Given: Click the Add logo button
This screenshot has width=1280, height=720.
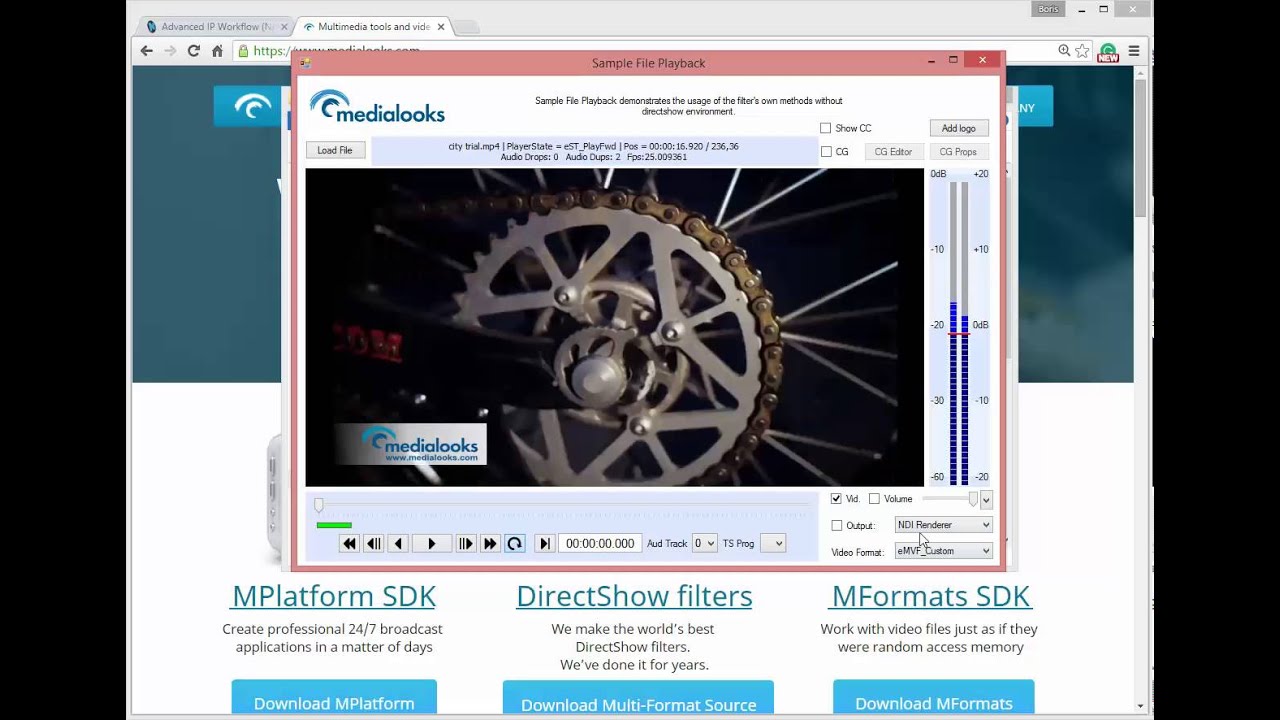Looking at the screenshot, I should click(x=958, y=128).
